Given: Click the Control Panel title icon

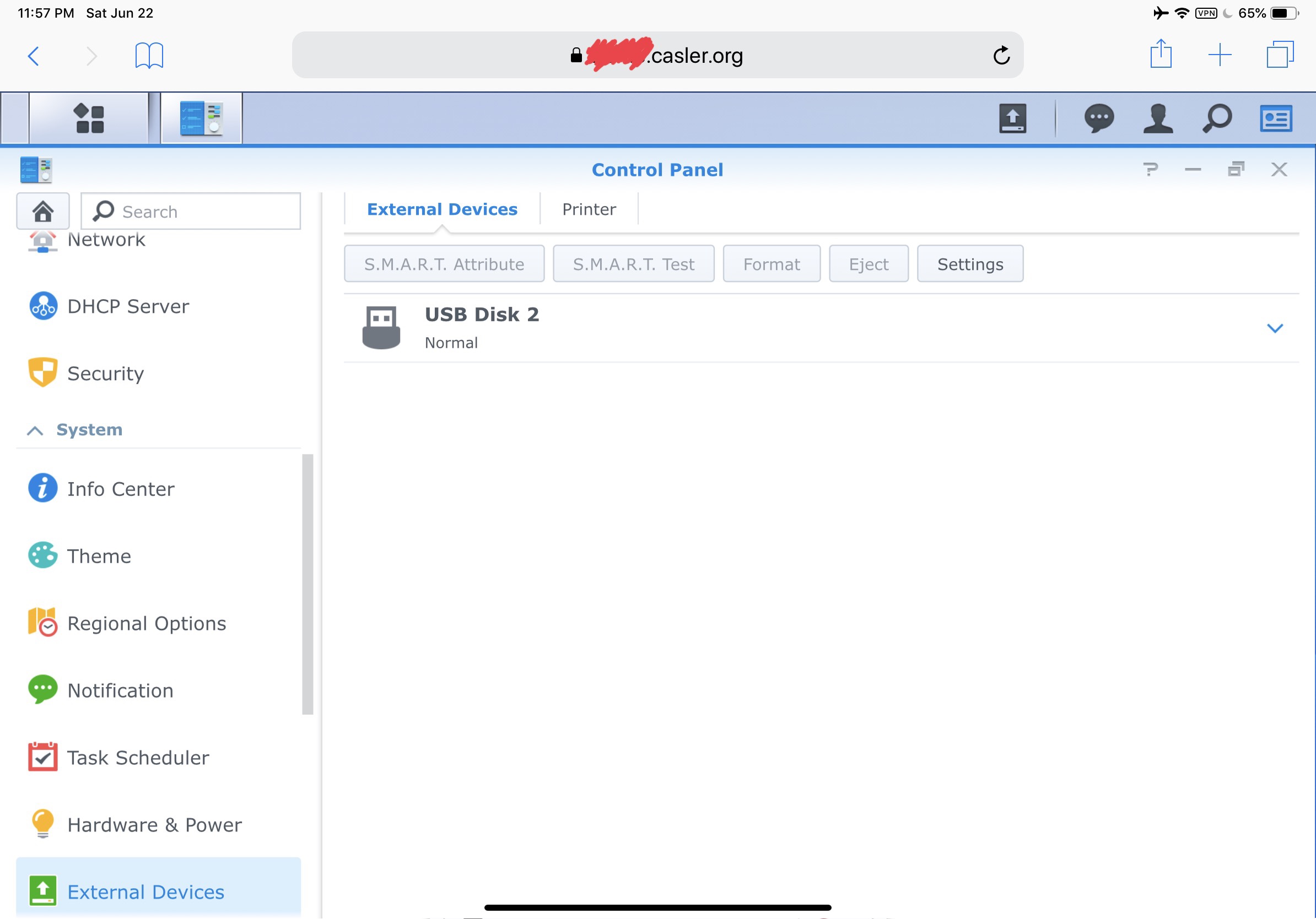Looking at the screenshot, I should pos(36,170).
